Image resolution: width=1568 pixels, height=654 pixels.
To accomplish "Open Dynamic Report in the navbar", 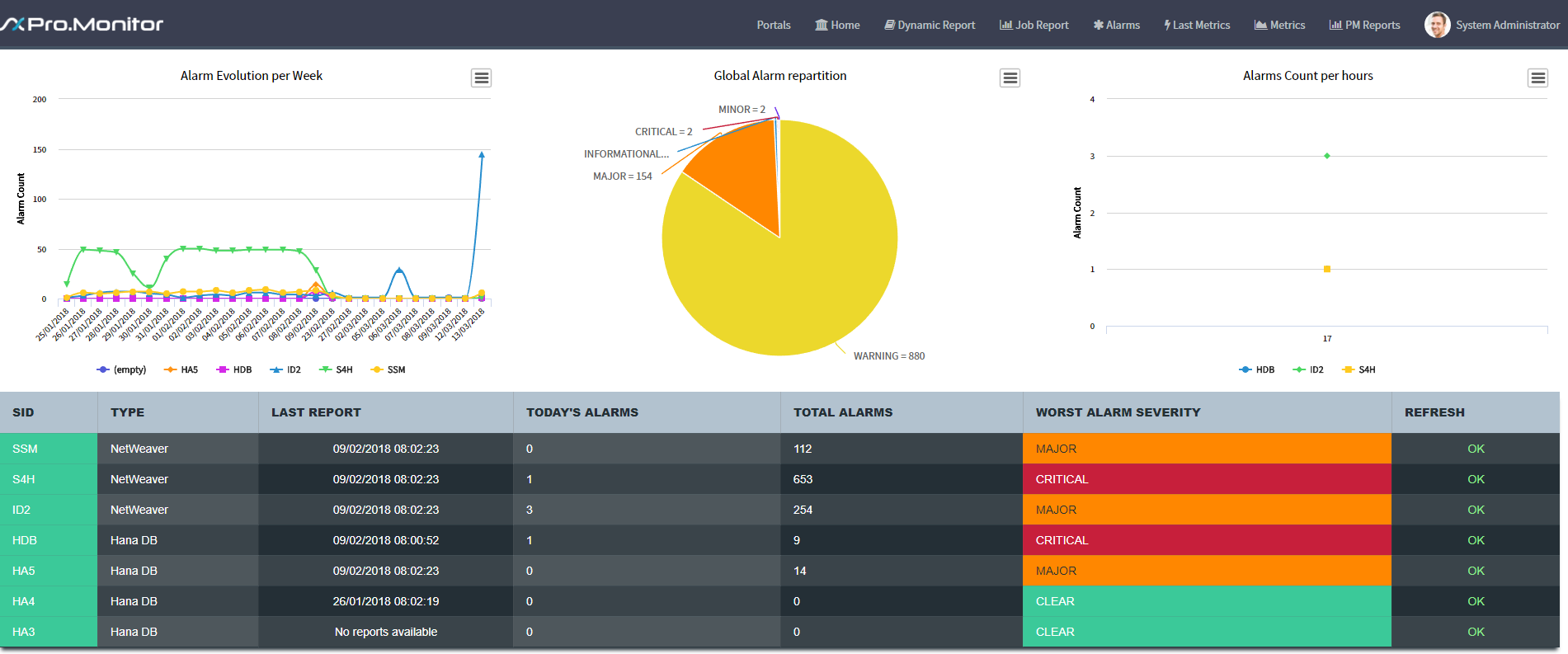I will tap(930, 26).
